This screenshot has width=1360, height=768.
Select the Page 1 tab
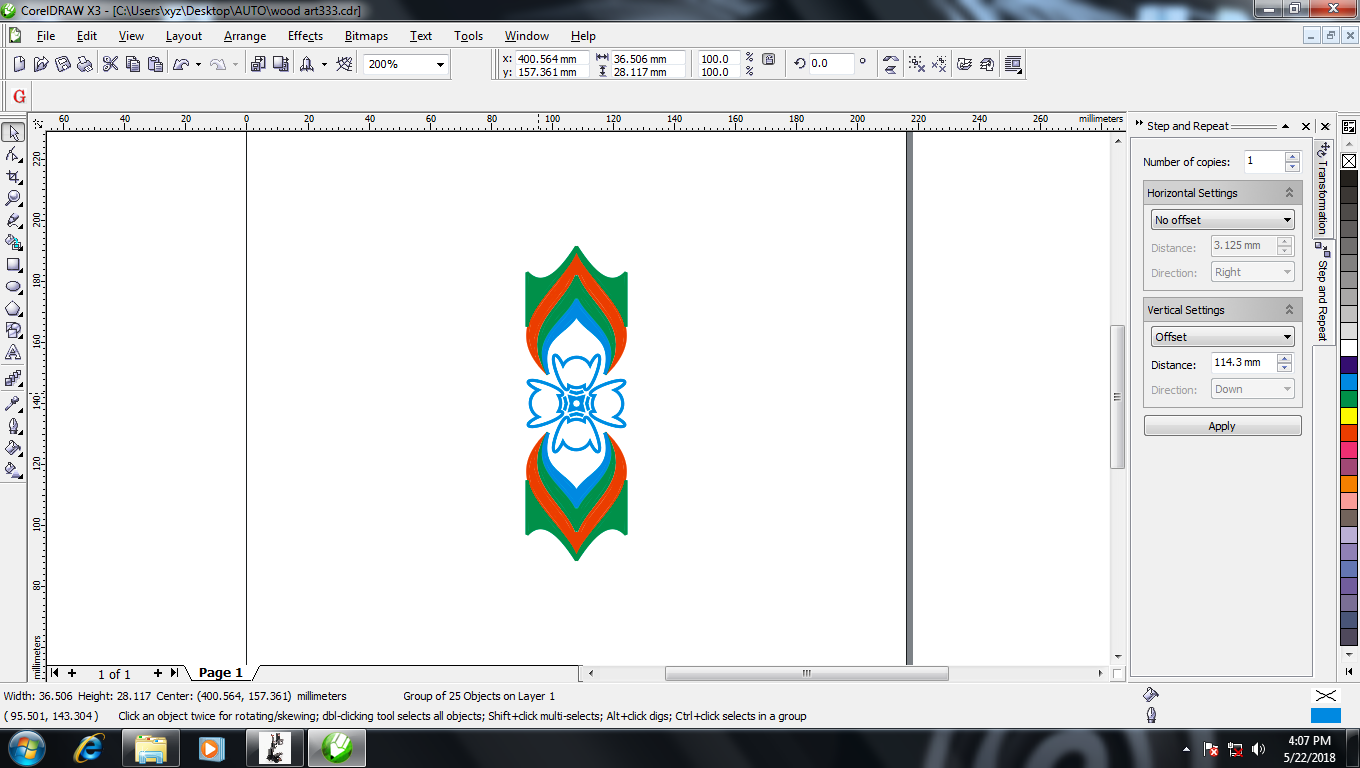tap(221, 673)
